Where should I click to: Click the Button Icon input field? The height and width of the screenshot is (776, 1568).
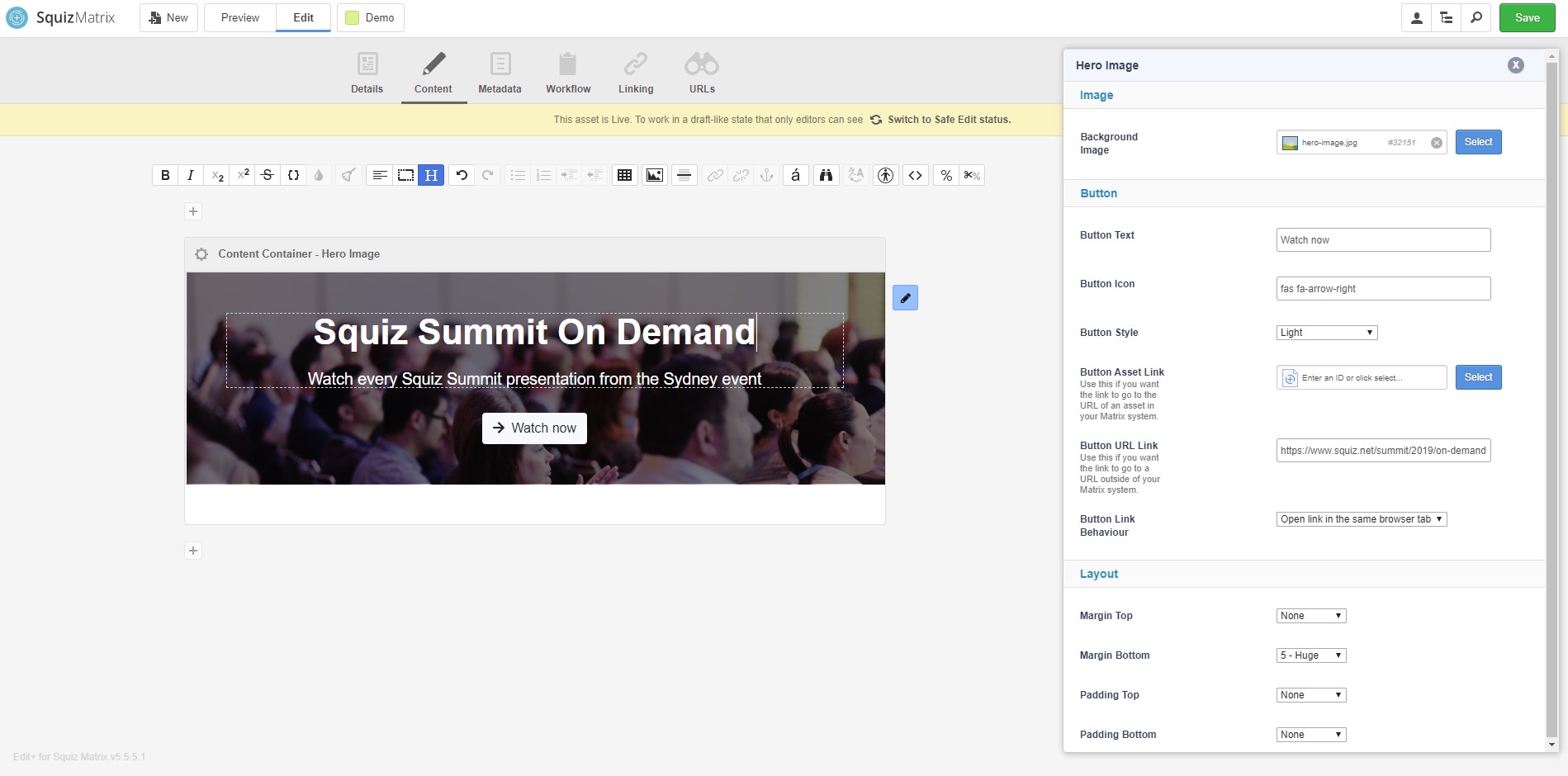1383,289
